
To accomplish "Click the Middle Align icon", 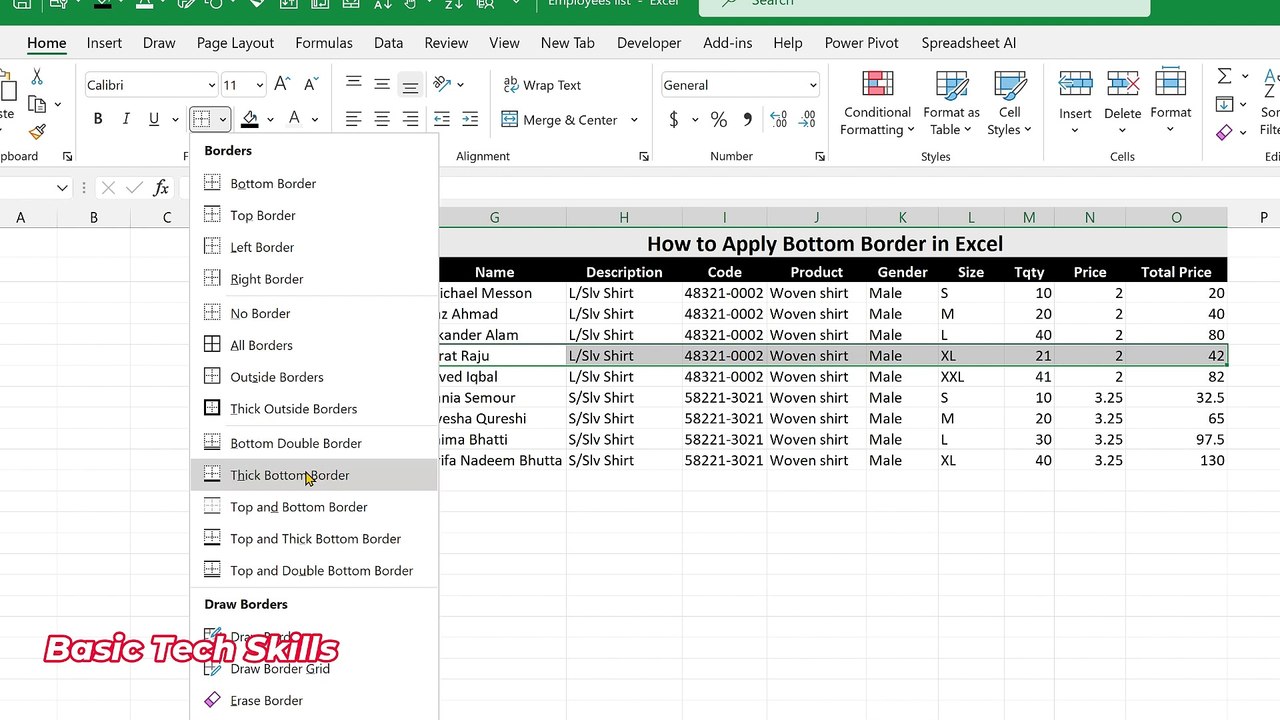I will point(382,85).
